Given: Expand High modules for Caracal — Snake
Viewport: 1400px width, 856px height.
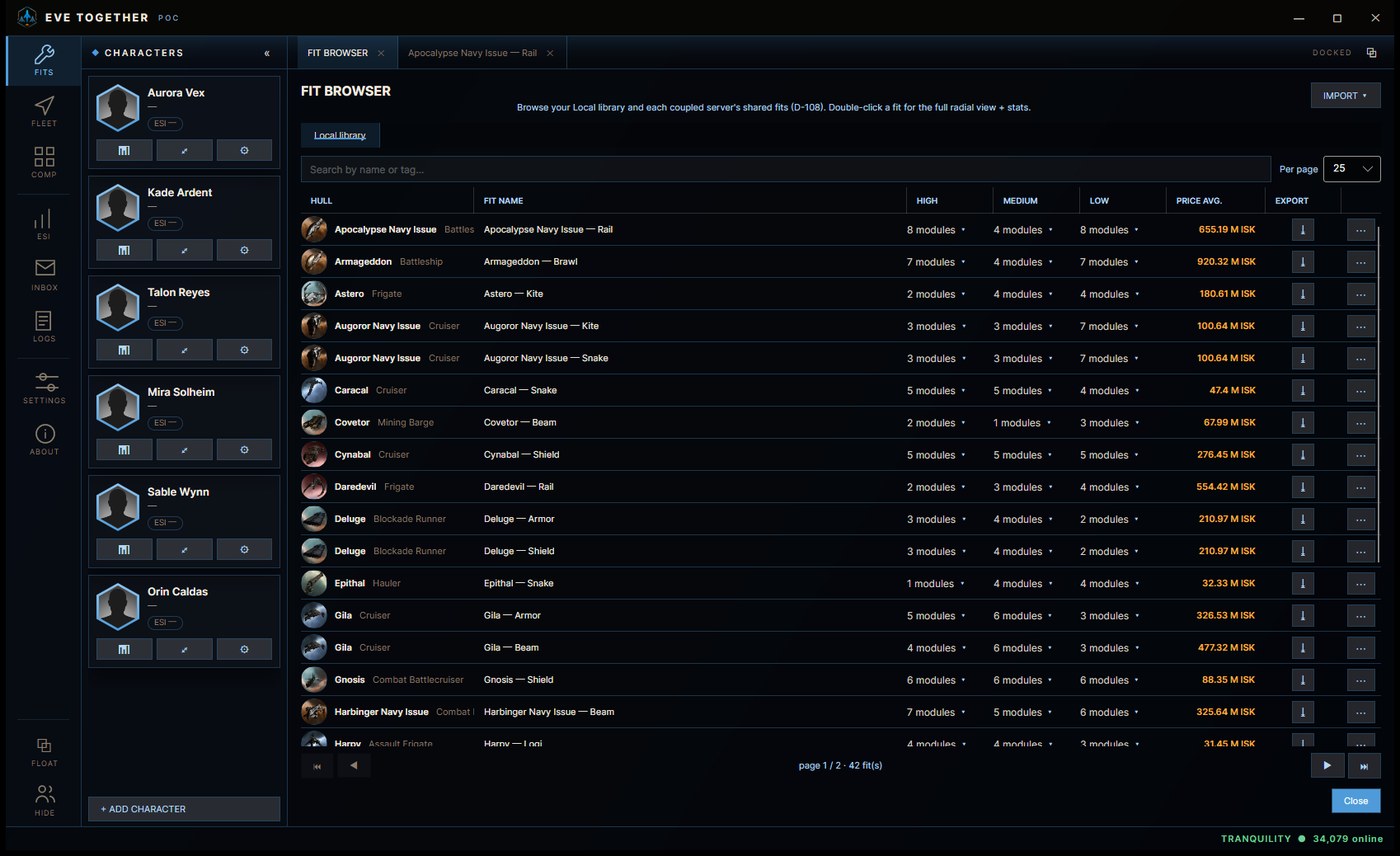Looking at the screenshot, I should coord(936,390).
